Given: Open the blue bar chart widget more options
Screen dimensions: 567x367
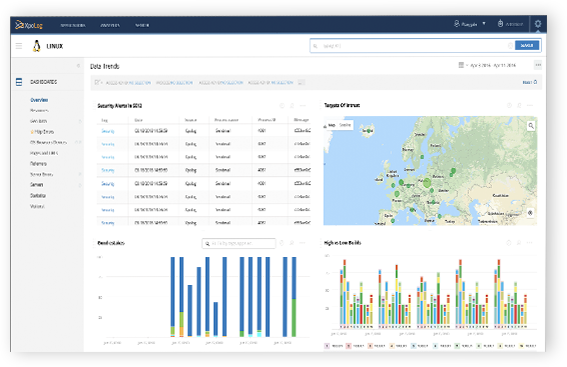Looking at the screenshot, I should [x=303, y=243].
